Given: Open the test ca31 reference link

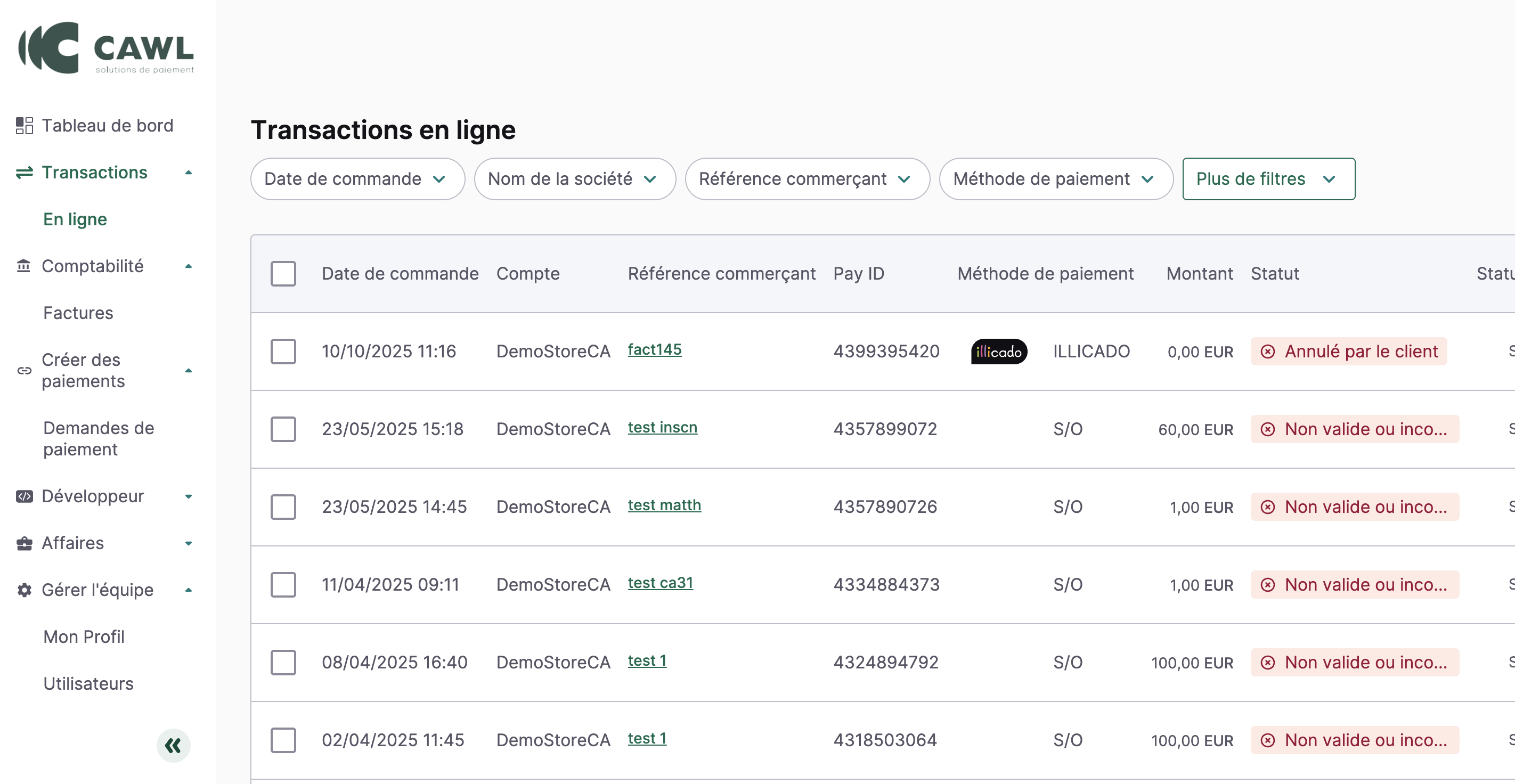Looking at the screenshot, I should coord(660,583).
